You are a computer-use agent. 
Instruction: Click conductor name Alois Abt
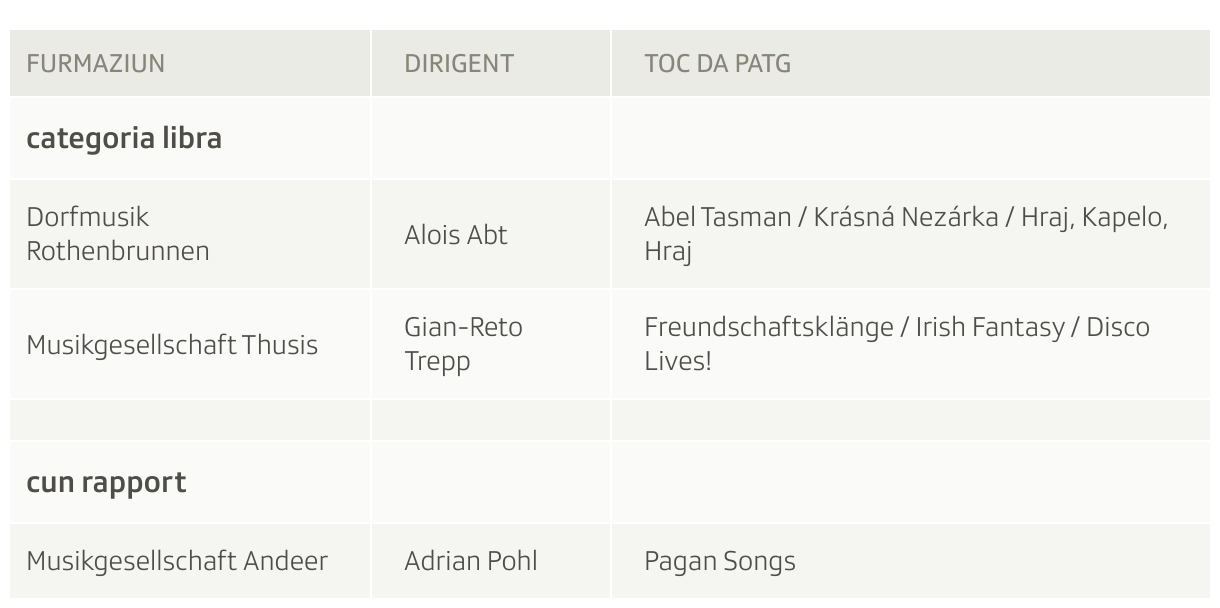456,235
